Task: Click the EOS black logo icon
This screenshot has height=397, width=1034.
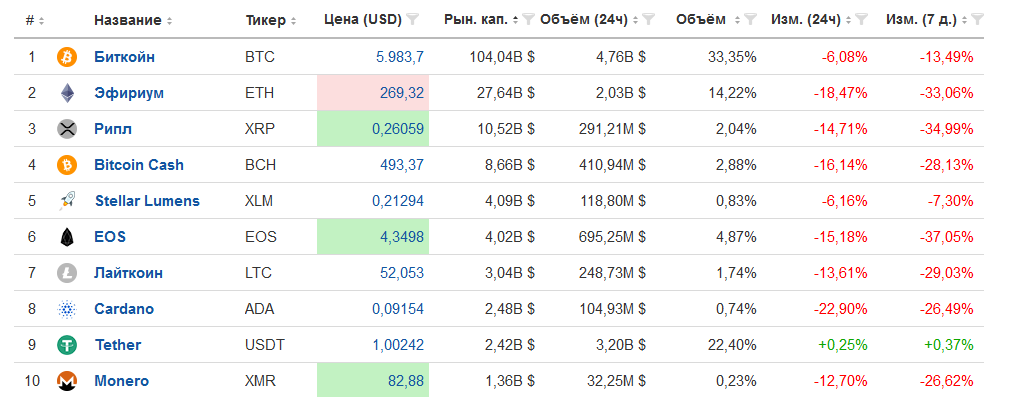Action: [x=67, y=237]
